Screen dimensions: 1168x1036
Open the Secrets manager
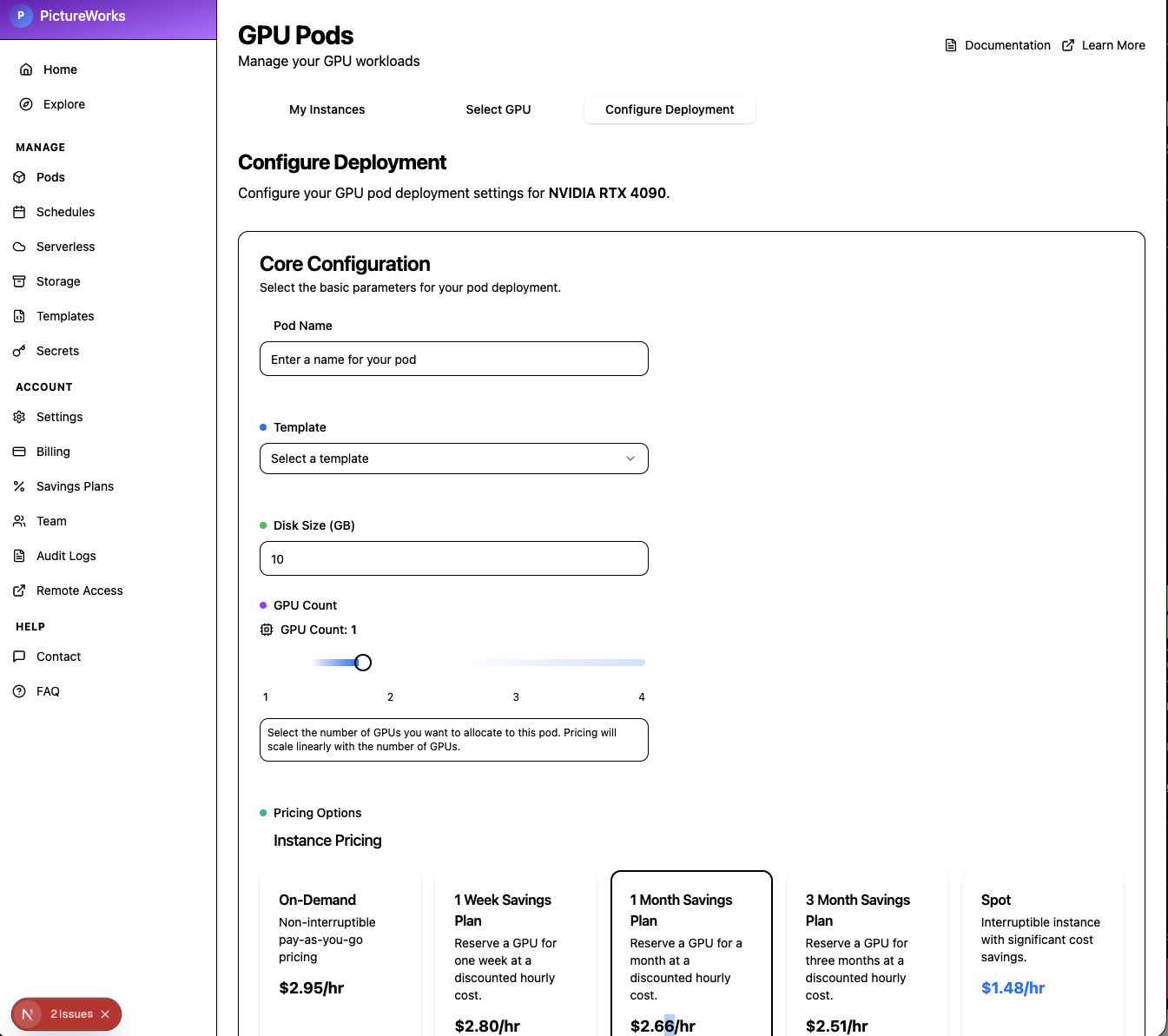click(57, 351)
